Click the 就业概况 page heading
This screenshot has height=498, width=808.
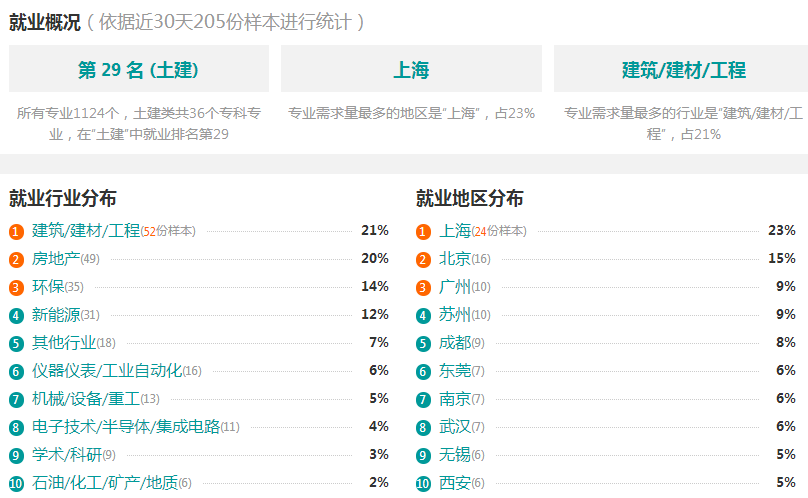pyautogui.click(x=45, y=22)
